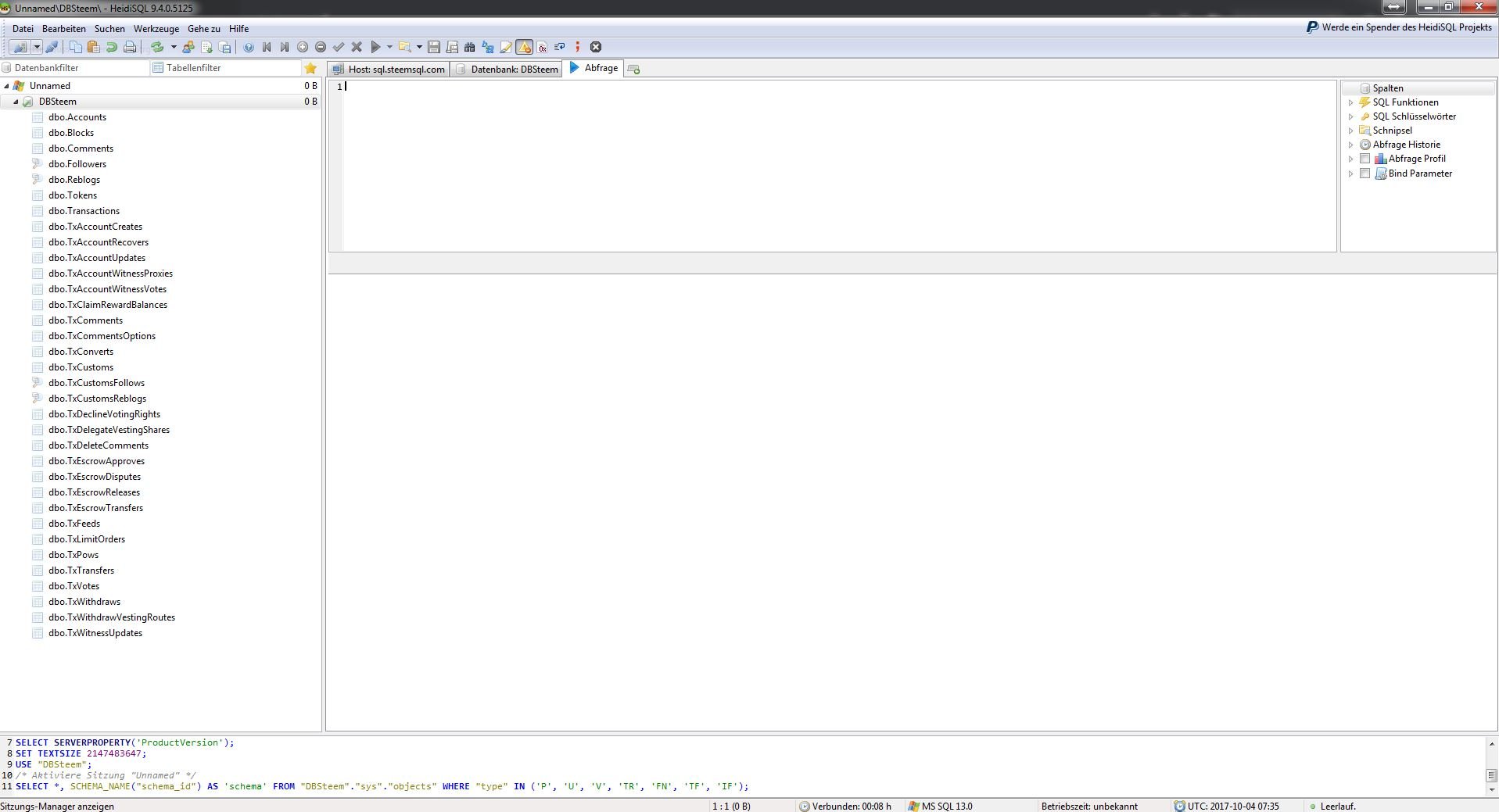Viewport: 1499px width, 812px height.
Task: Click the Print icon in toolbar
Action: coord(130,47)
